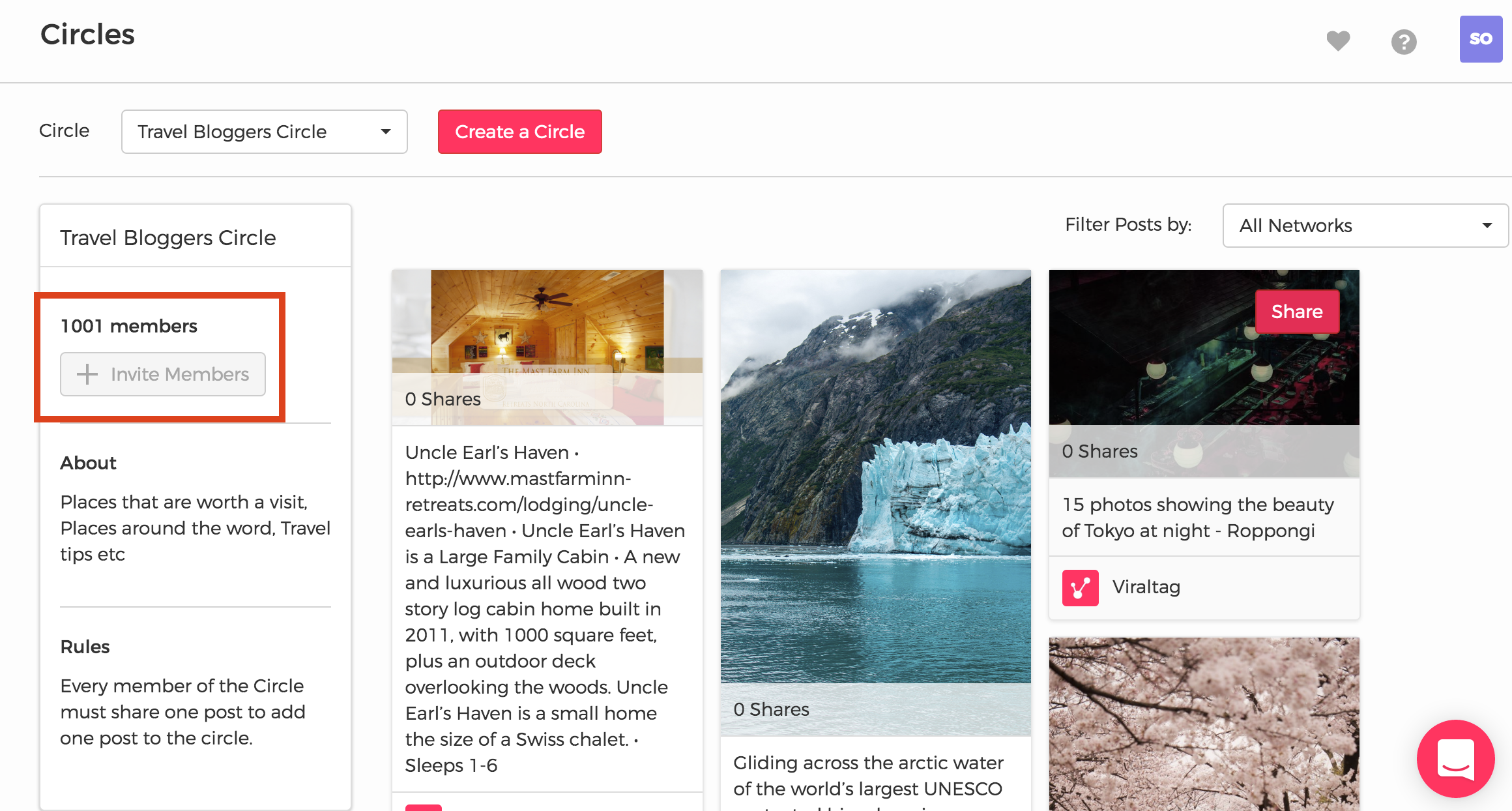
Task: Click the Circle dropdown arrow
Action: (386, 132)
